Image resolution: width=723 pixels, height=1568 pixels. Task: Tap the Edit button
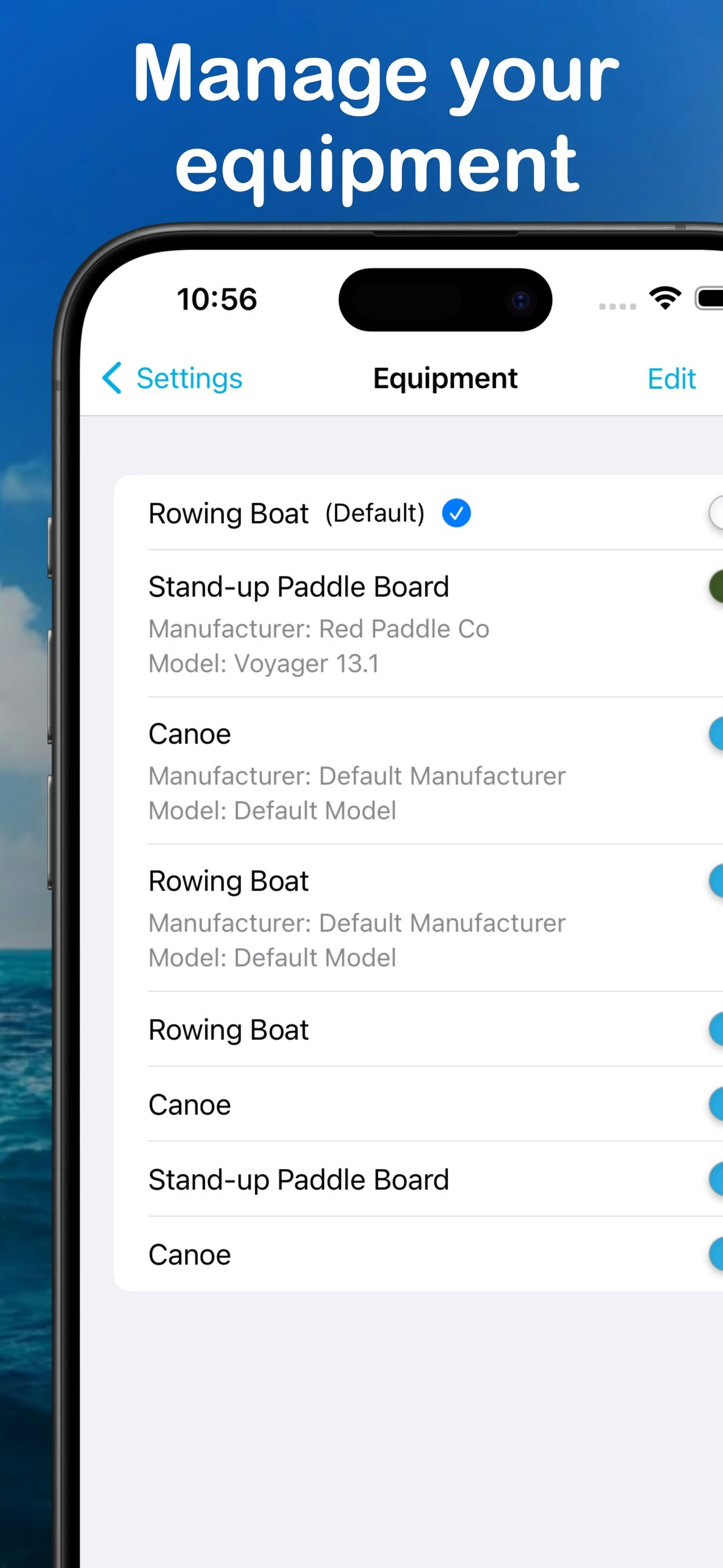tap(671, 379)
